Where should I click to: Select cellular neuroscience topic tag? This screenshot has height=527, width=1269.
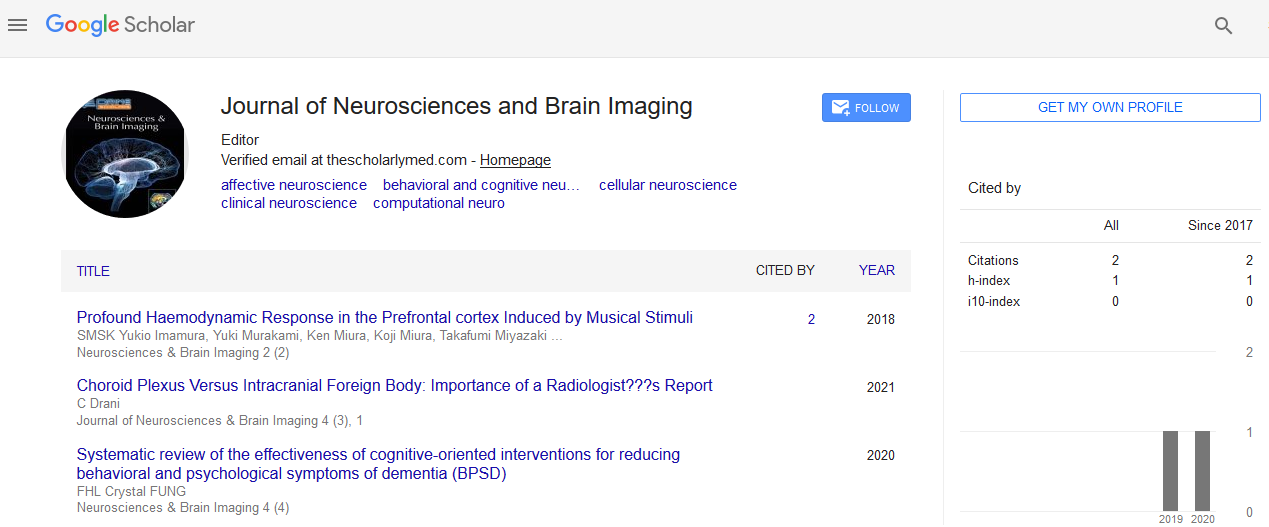667,185
